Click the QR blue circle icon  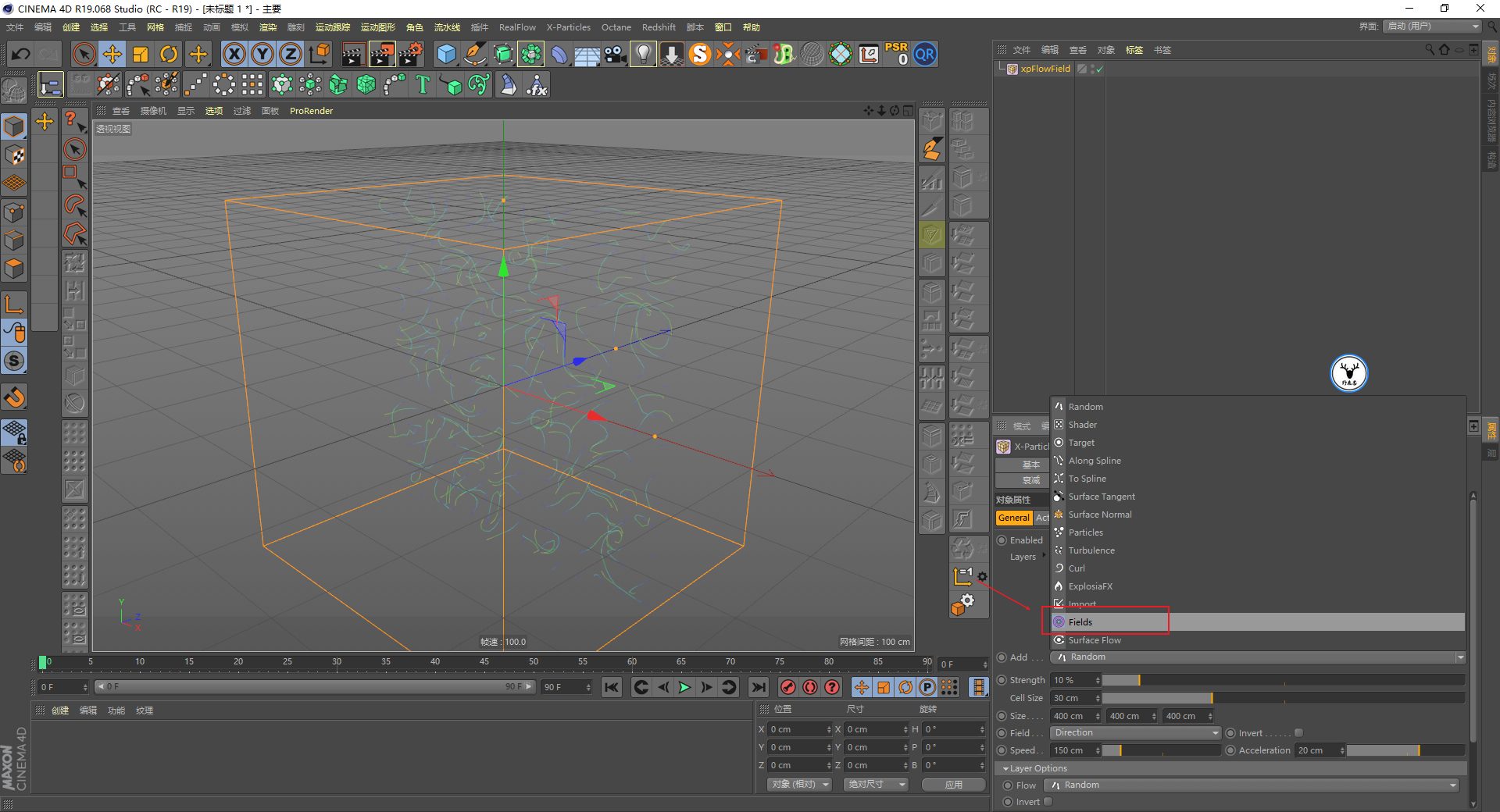[x=925, y=54]
